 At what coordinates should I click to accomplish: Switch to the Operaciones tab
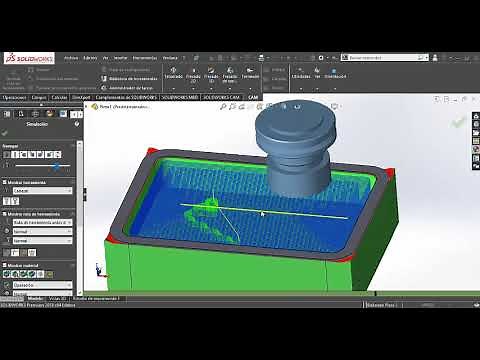[14, 97]
